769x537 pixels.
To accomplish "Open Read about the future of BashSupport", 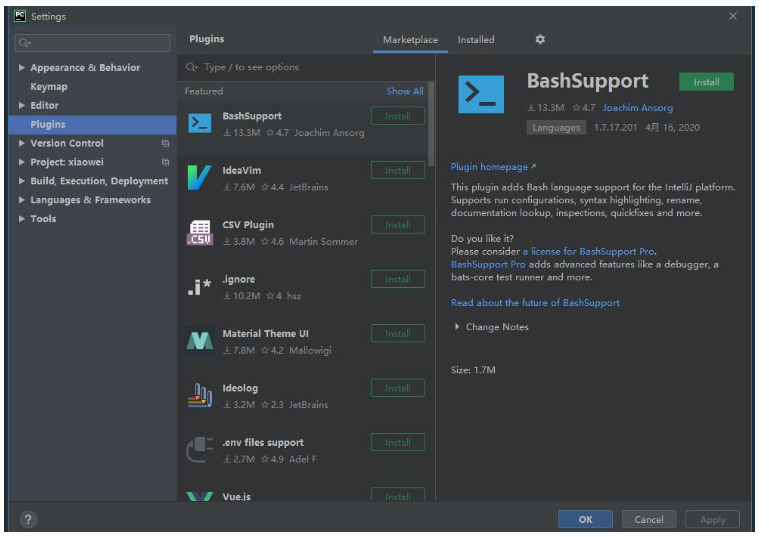I will pos(535,303).
